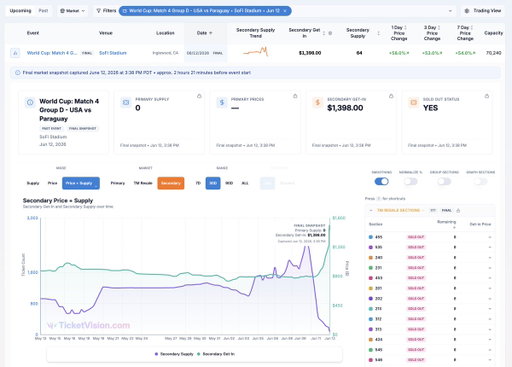Click the lock icon on the Primary Supply card
512x367 pixels.
[199, 96]
